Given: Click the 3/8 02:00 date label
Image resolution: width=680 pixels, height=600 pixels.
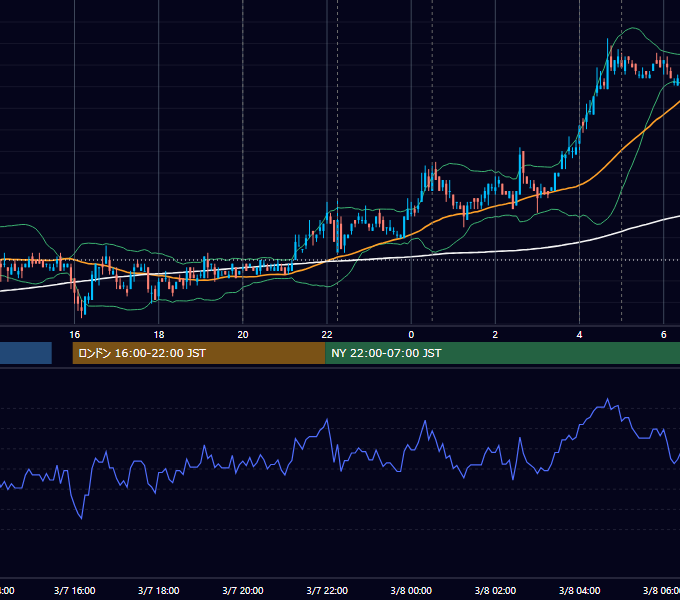Looking at the screenshot, I should (x=495, y=590).
